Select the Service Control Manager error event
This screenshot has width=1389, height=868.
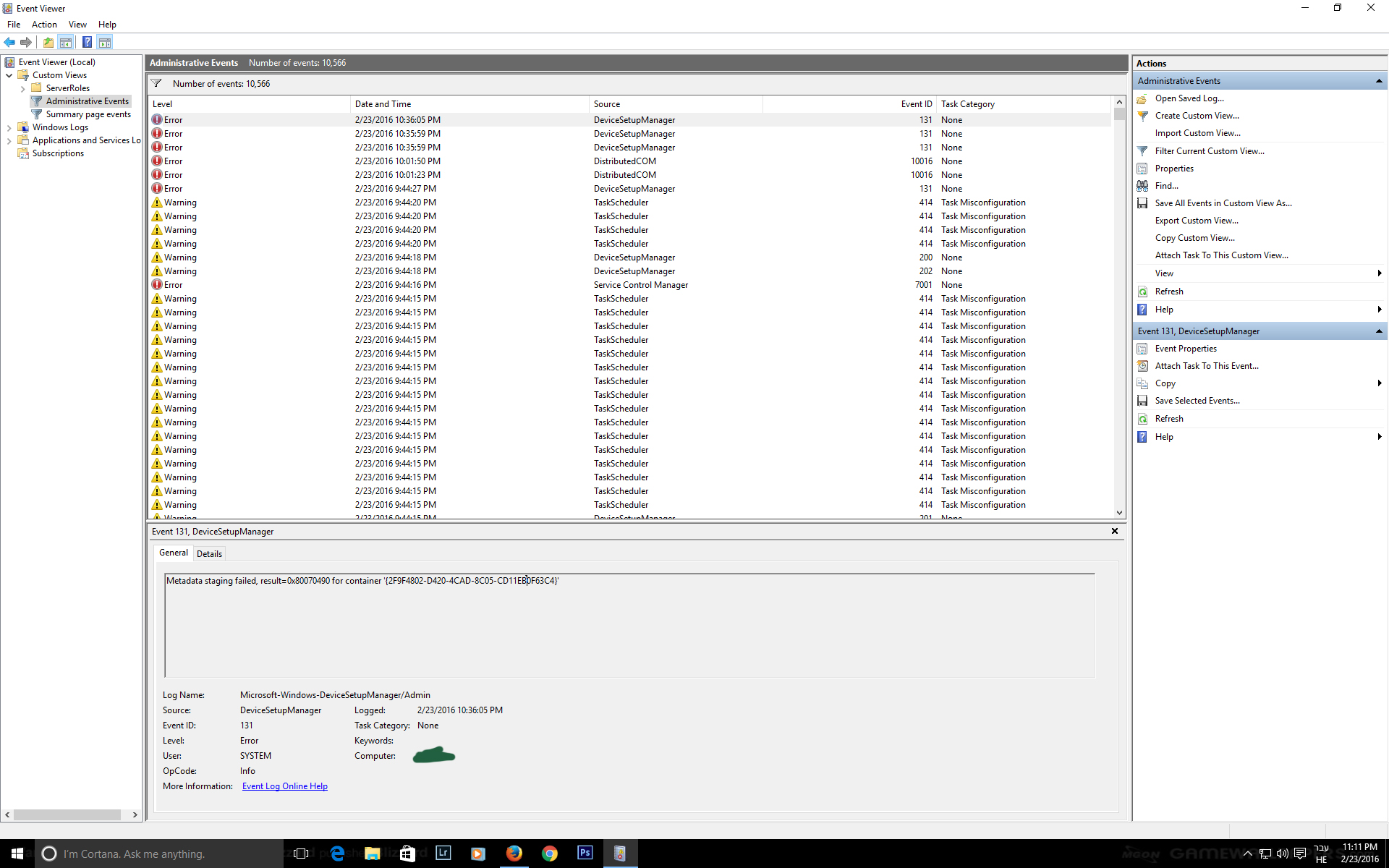point(629,285)
